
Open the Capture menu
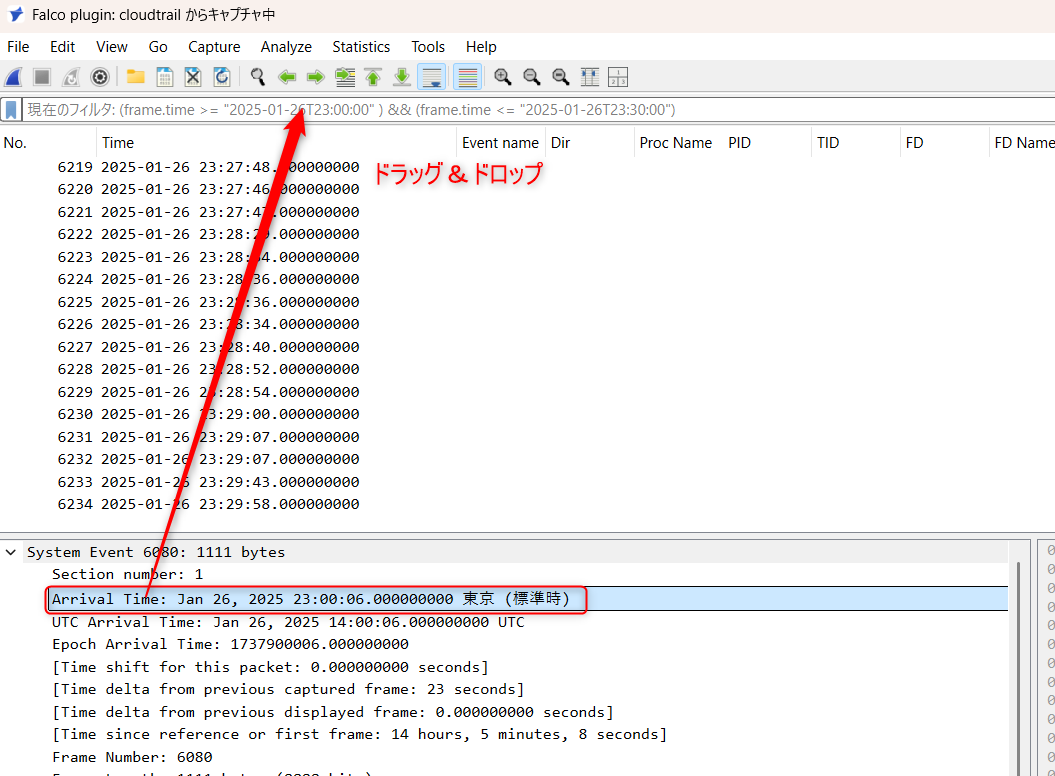click(214, 46)
